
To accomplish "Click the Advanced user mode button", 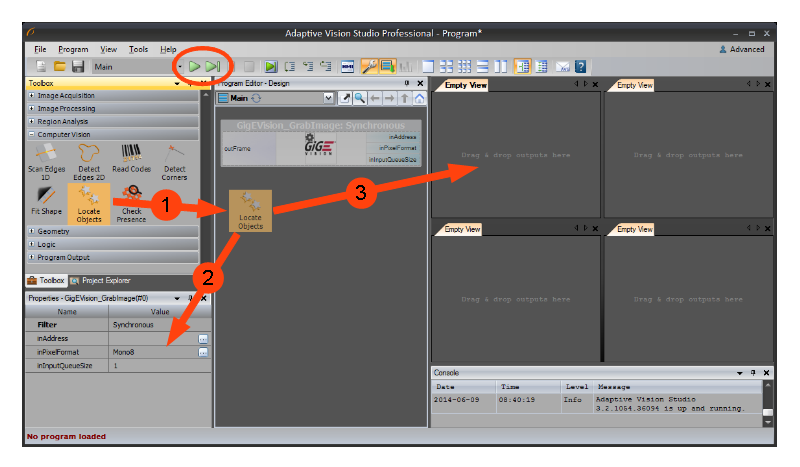I will 742,49.
